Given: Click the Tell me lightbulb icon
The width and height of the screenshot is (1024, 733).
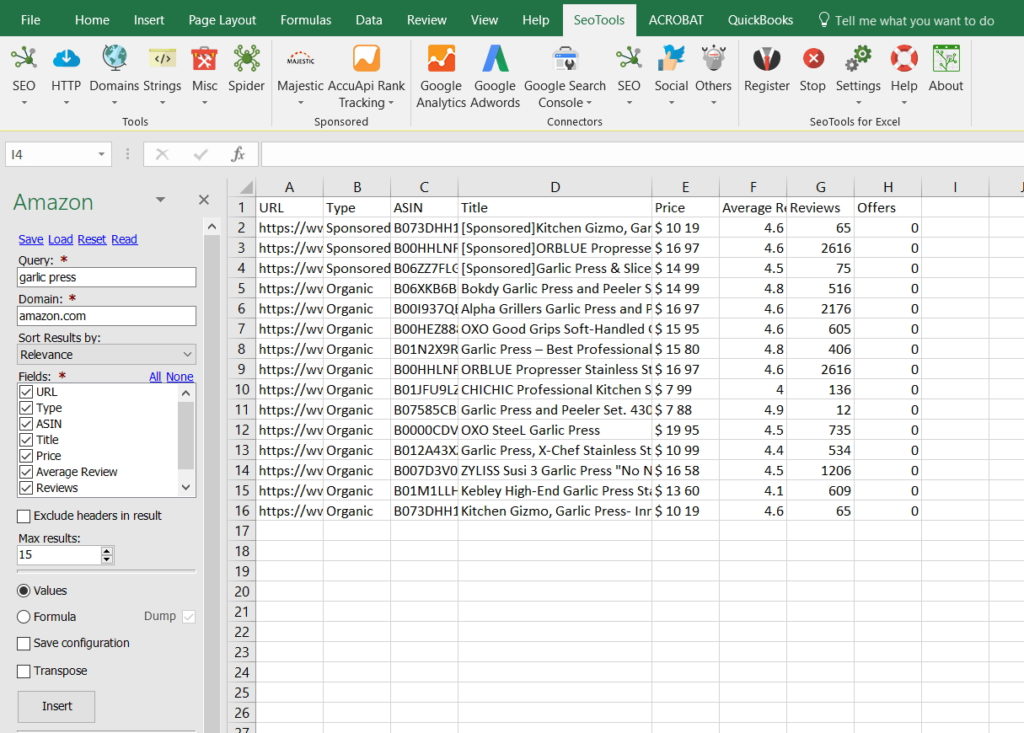Looking at the screenshot, I should (x=824, y=20).
